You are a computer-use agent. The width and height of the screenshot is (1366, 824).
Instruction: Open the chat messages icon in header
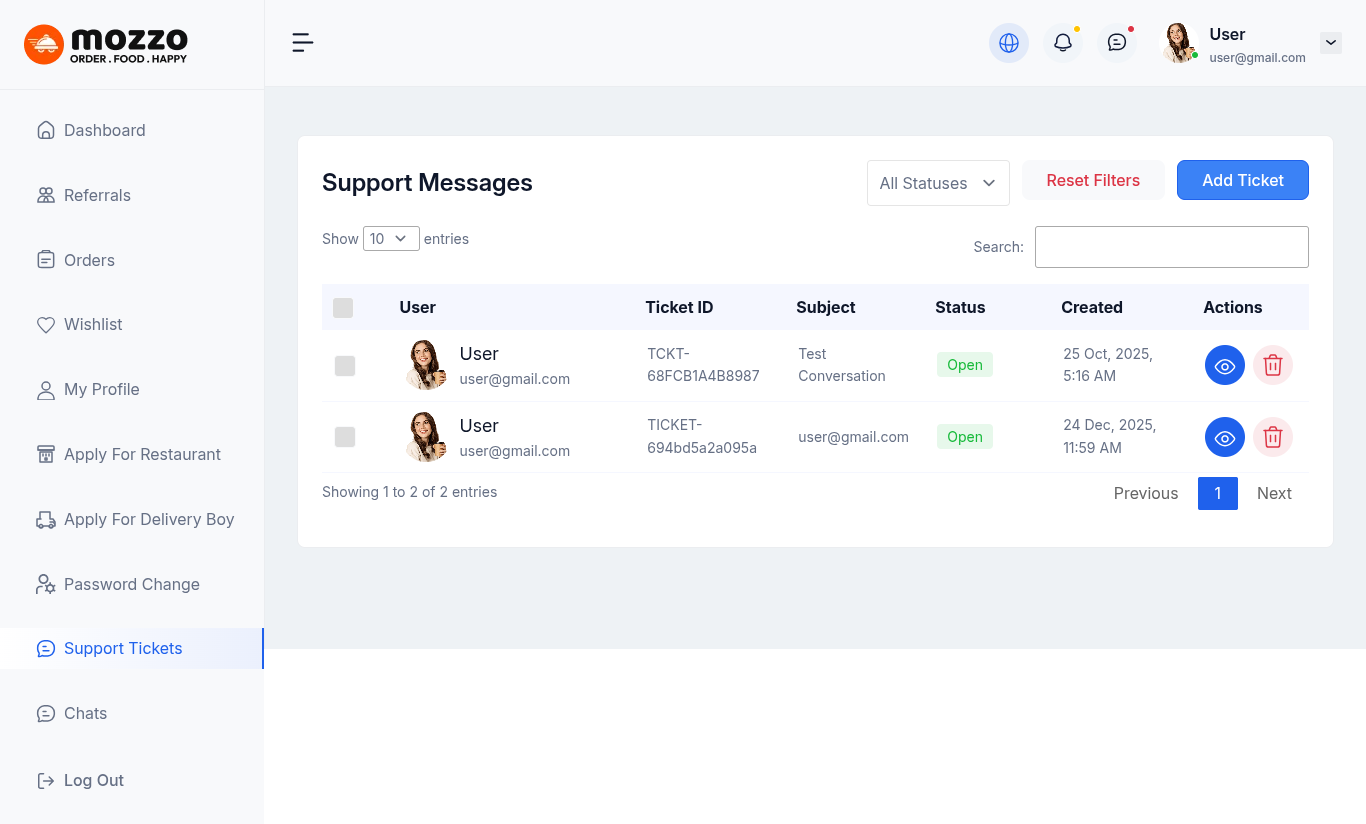[1117, 43]
